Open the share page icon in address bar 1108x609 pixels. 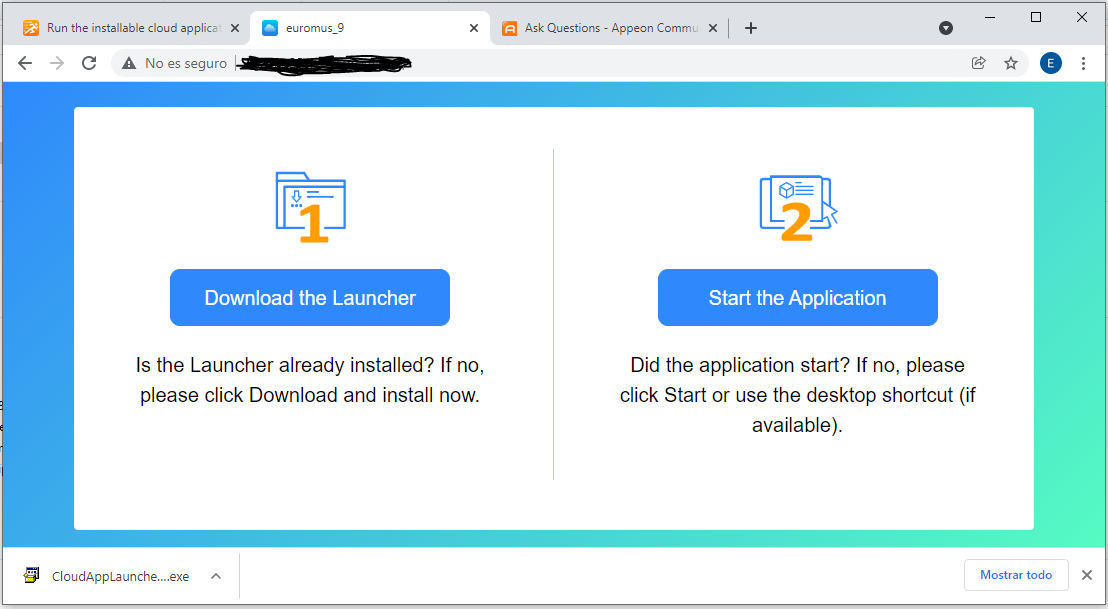coord(979,63)
